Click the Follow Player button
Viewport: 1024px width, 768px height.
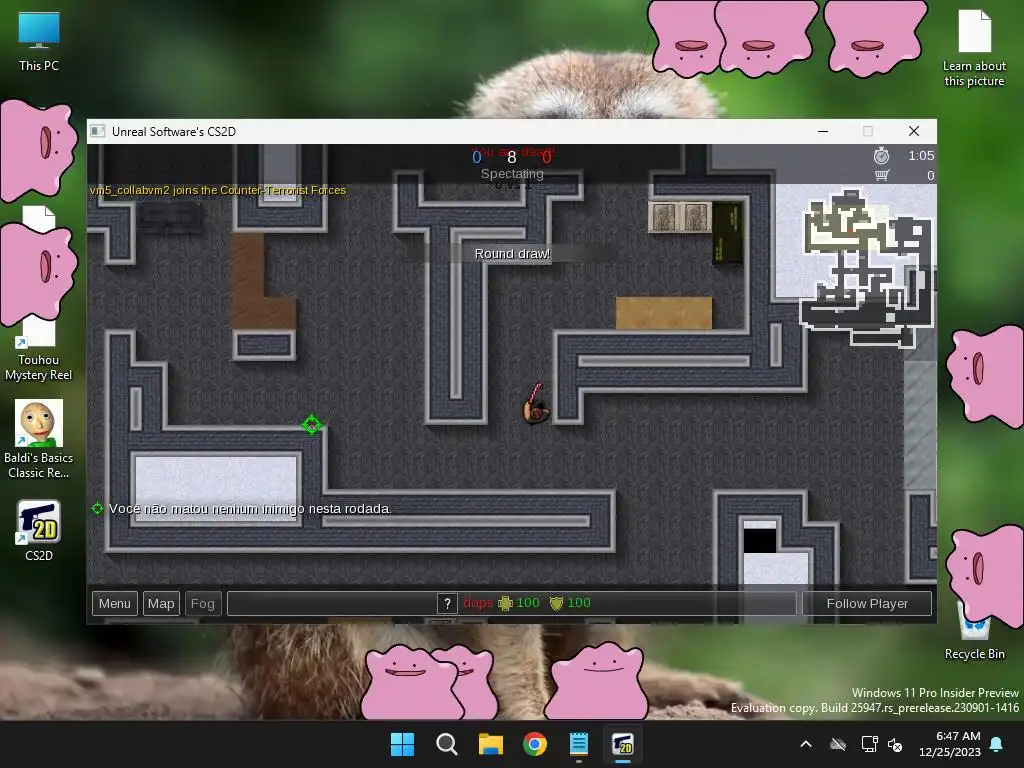click(867, 603)
